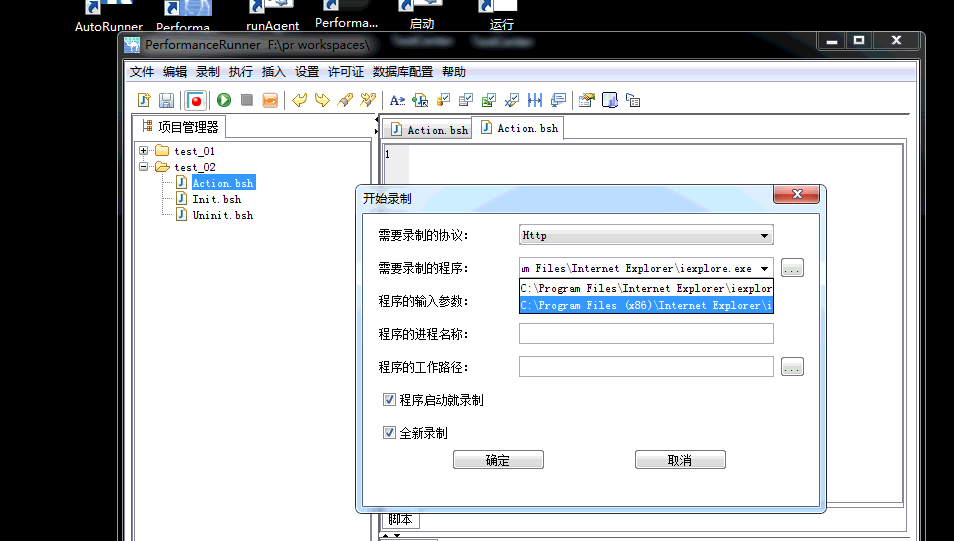Click the undo yellow arrow icon
The height and width of the screenshot is (541, 954).
(299, 100)
